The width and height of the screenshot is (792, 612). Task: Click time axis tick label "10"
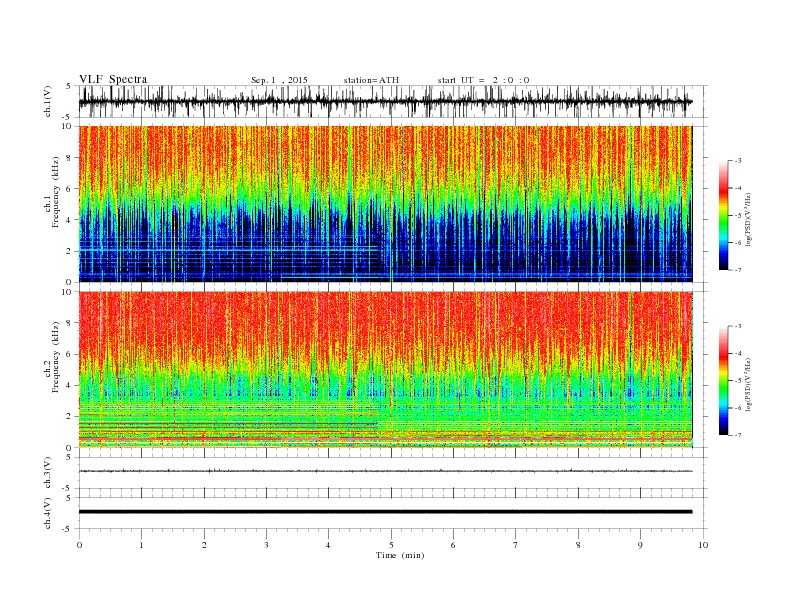[x=704, y=545]
